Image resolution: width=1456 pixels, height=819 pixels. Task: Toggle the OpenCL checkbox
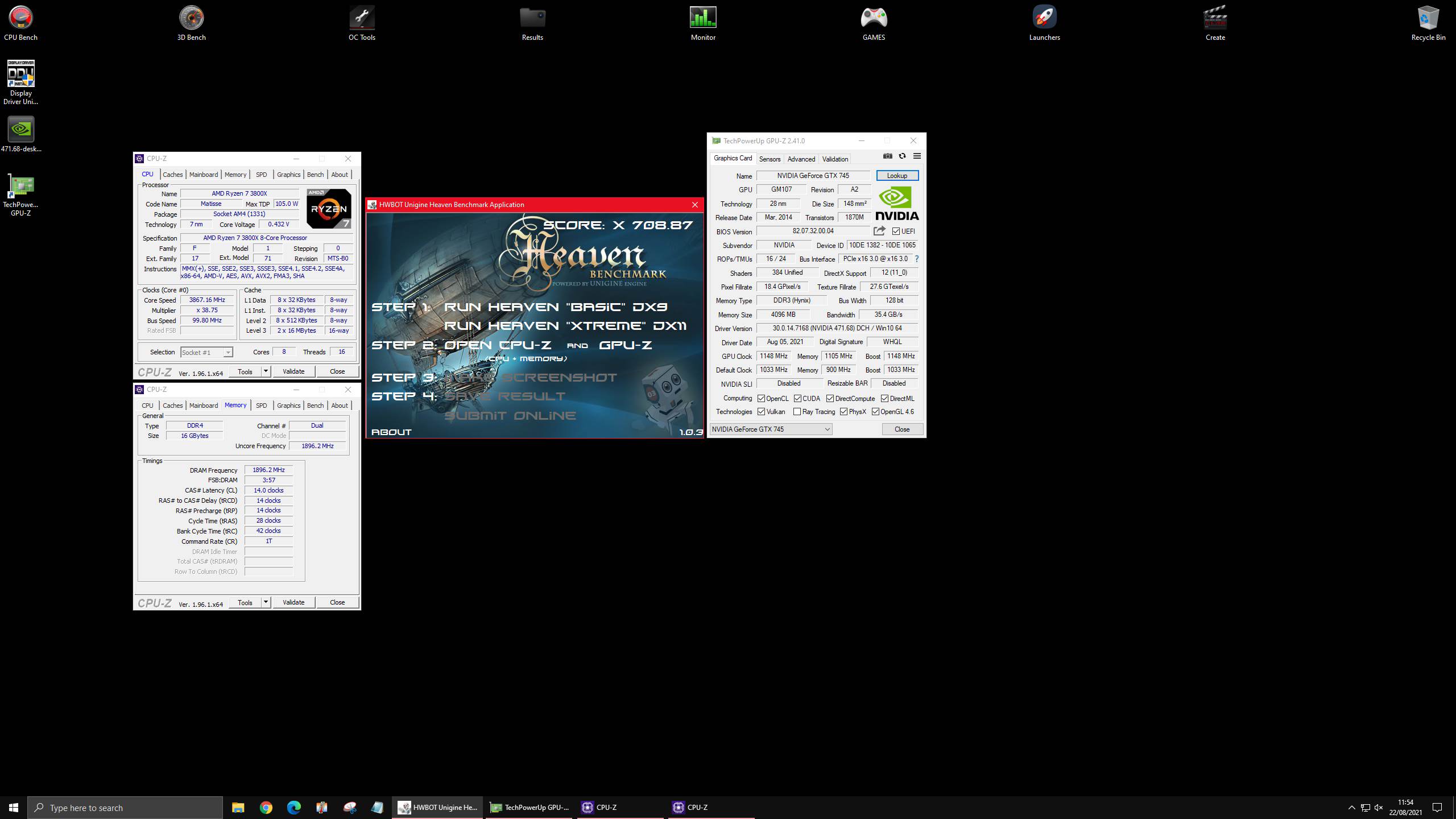click(x=761, y=399)
